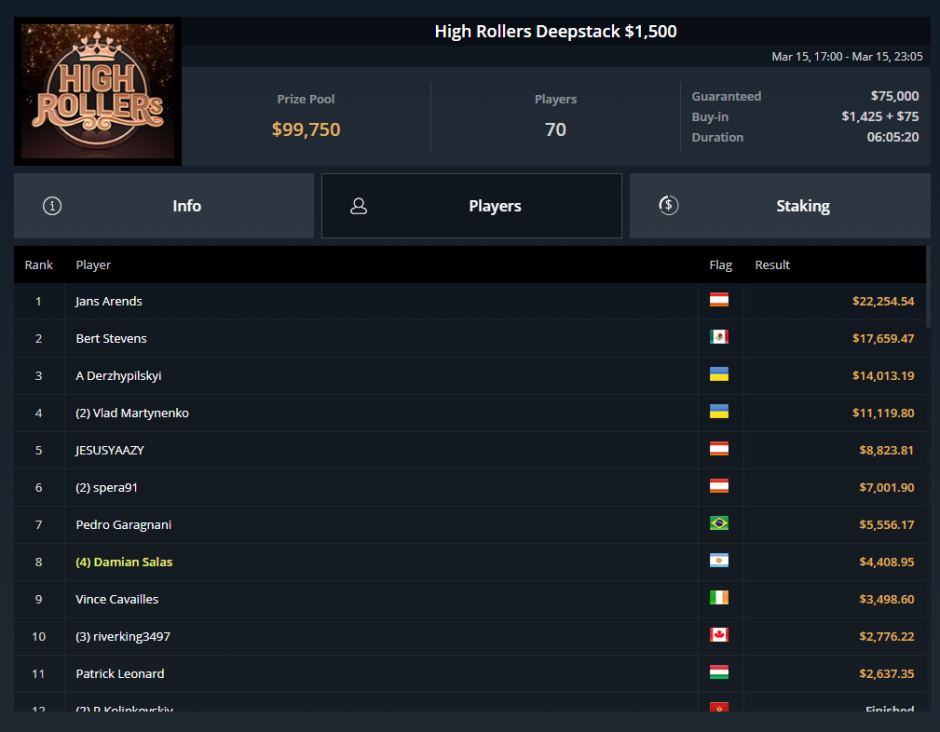940x732 pixels.
Task: Click riverking3497's Canada flag
Action: [x=719, y=635]
